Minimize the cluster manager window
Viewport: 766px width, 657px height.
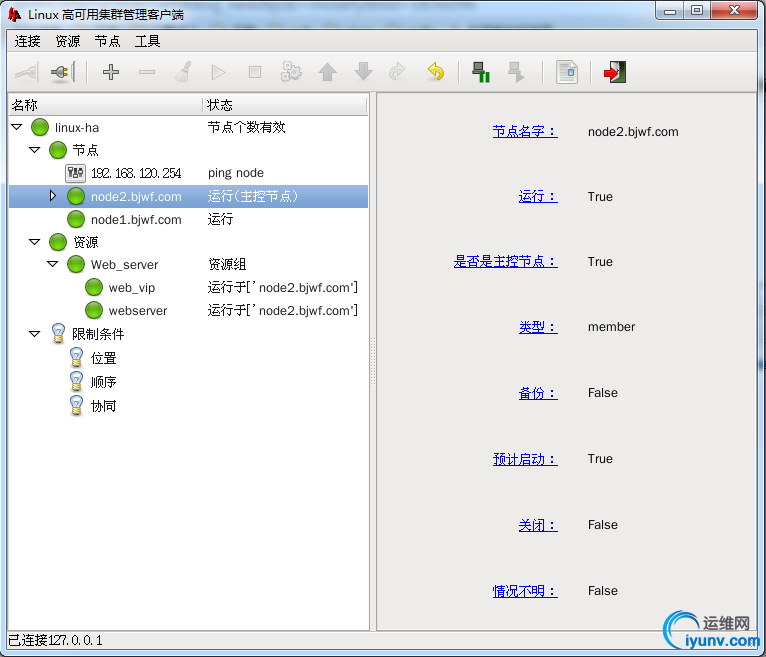[x=670, y=11]
